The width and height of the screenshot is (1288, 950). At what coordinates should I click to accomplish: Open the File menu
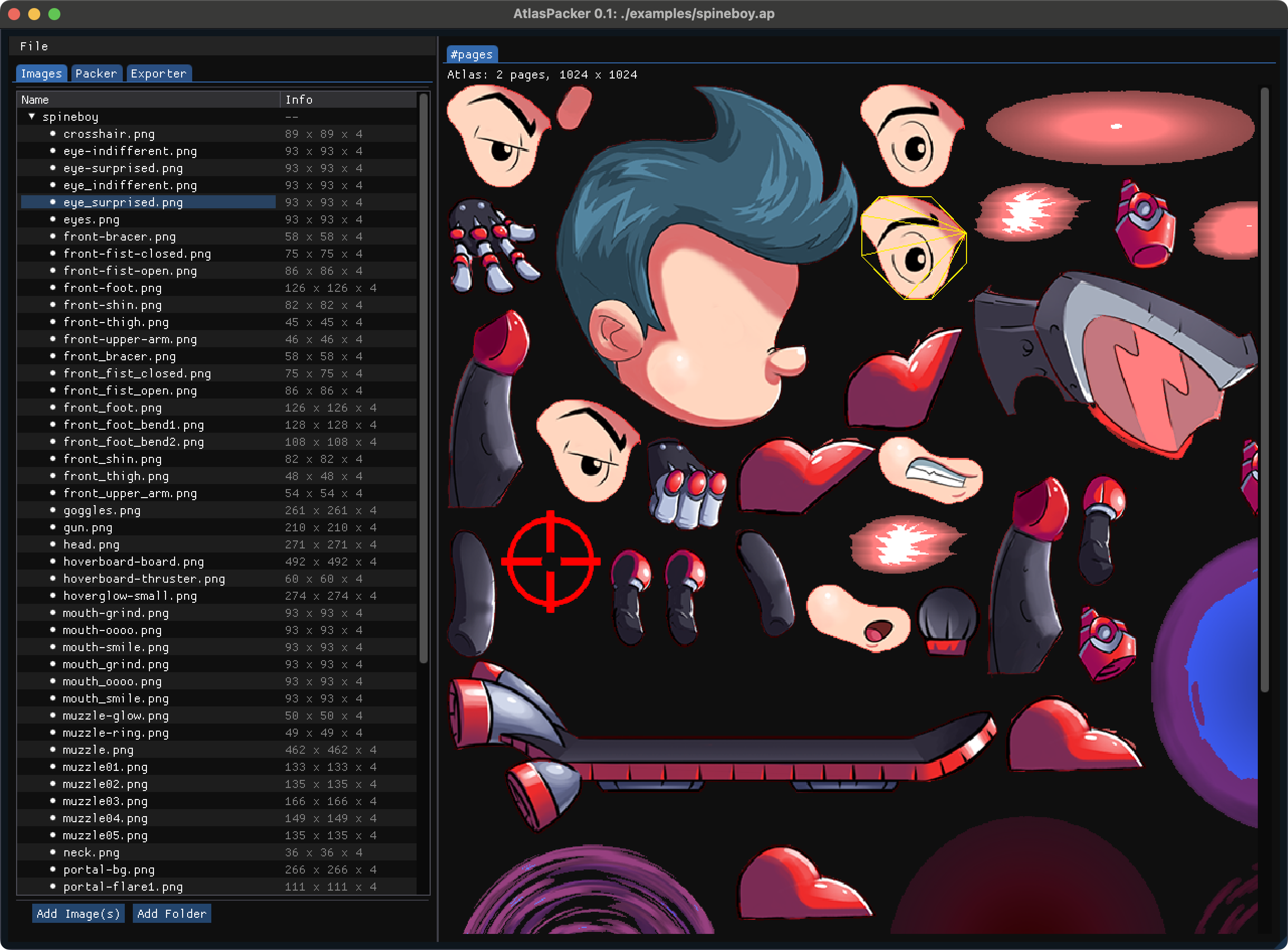point(34,46)
